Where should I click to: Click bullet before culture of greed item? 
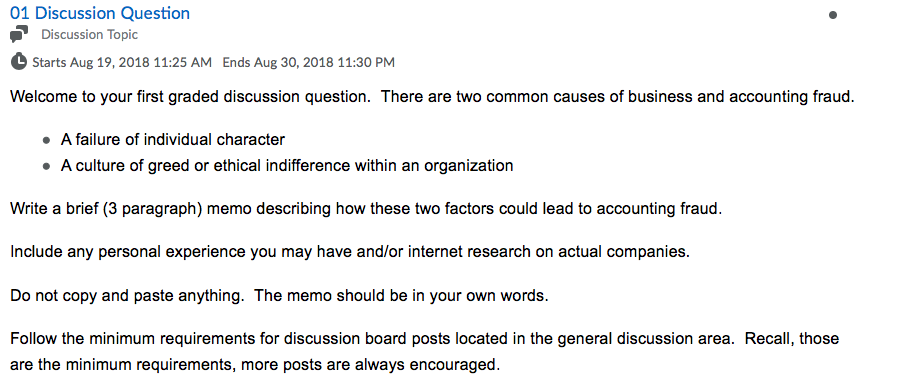[x=46, y=167]
